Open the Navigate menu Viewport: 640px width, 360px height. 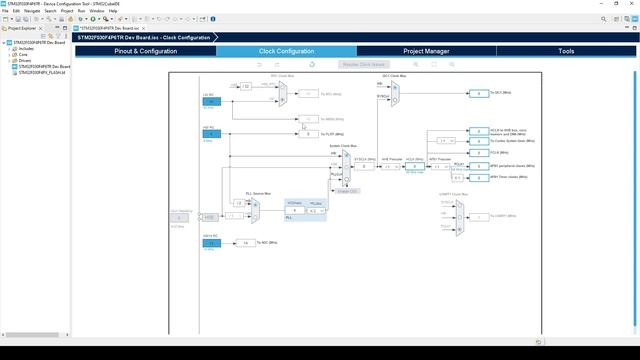[32, 11]
